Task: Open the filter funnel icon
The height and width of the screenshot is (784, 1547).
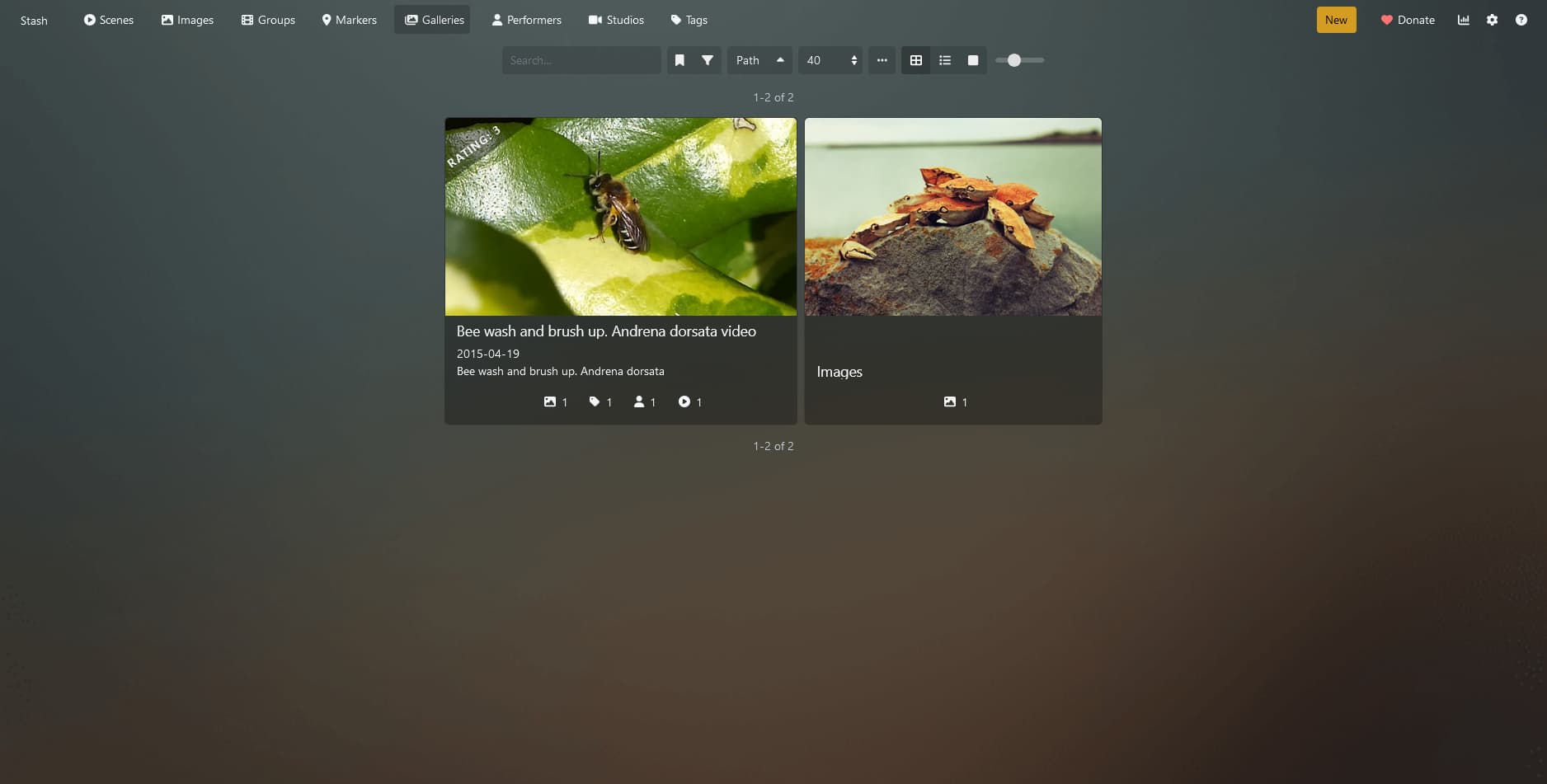Action: coord(708,60)
